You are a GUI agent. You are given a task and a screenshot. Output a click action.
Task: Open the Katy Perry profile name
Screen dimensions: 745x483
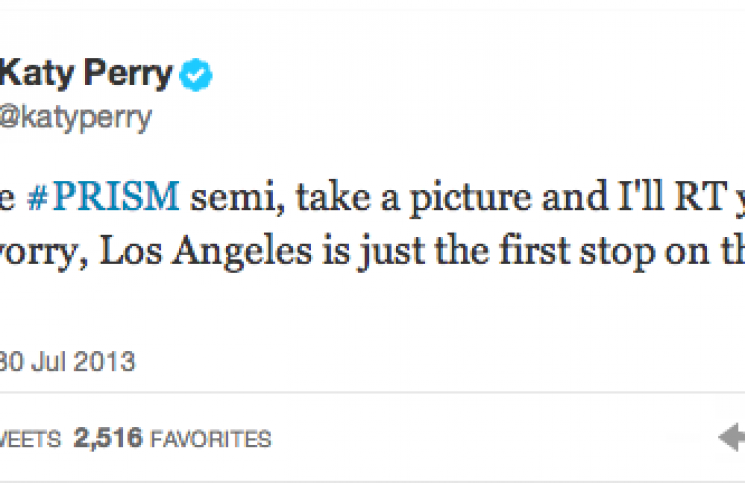(87, 75)
